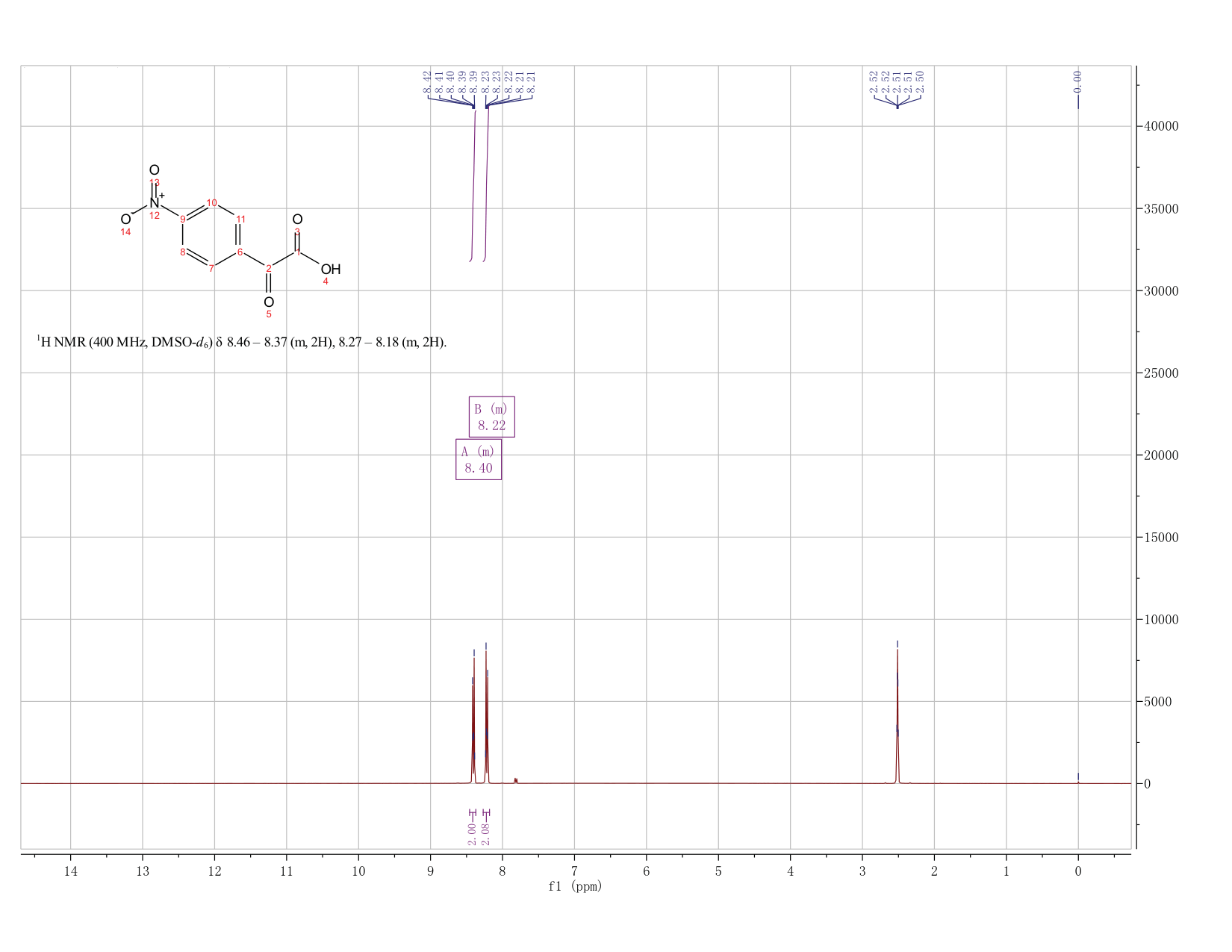Click red atom number 7 on benzene ring
1232x952 pixels.
(211, 269)
